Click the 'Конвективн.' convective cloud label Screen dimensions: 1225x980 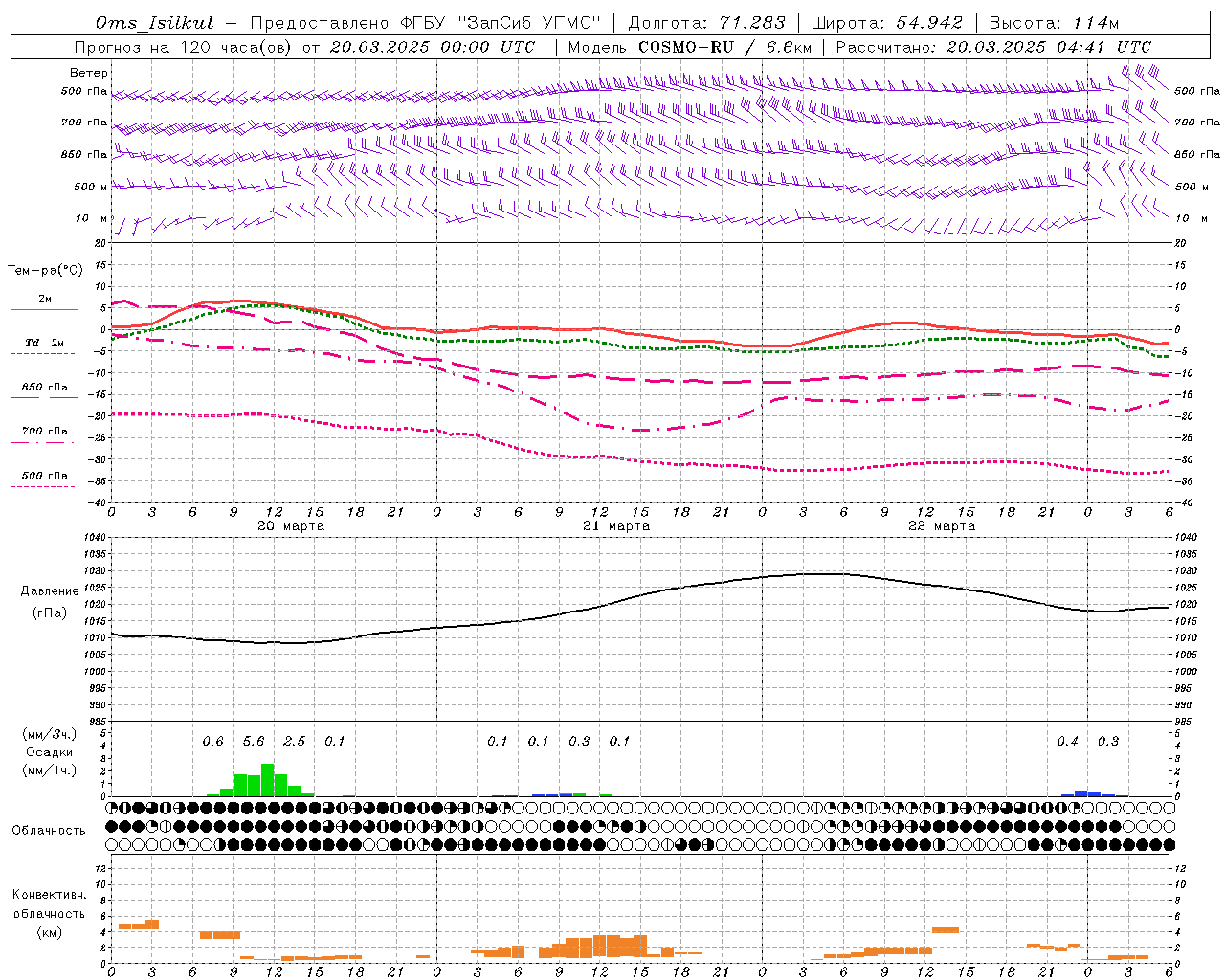coord(49,895)
